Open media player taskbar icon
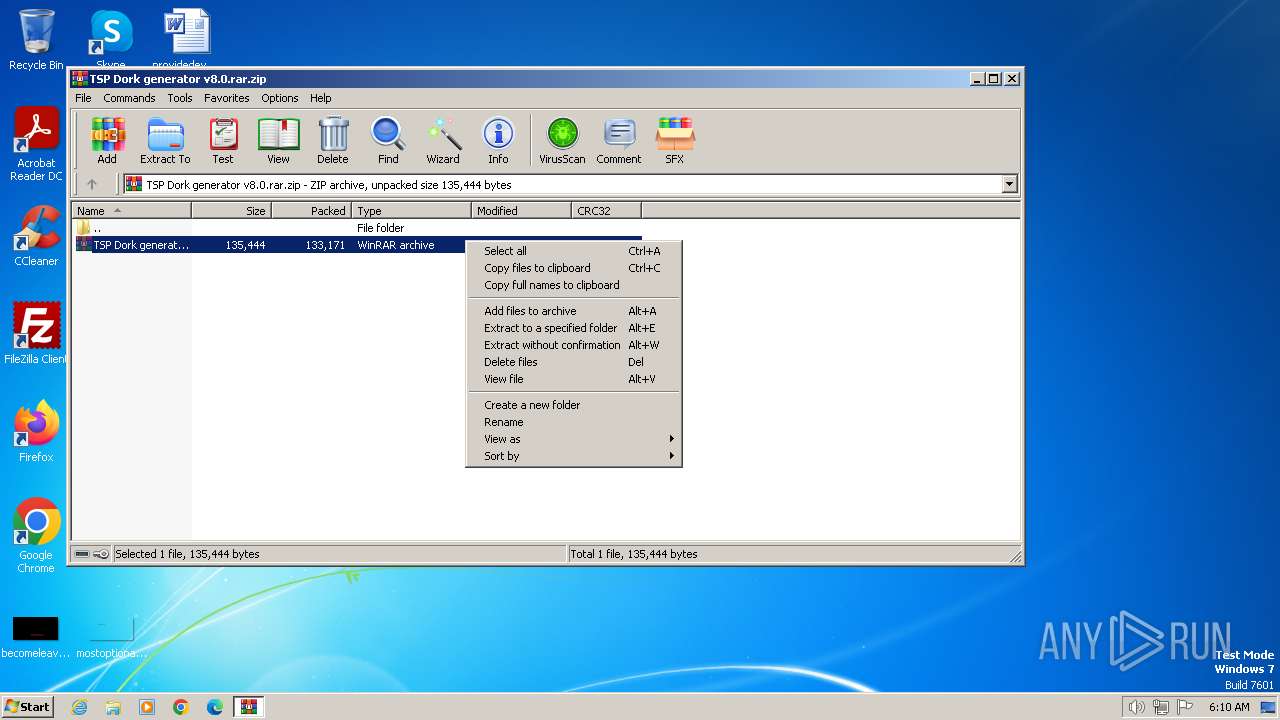Viewport: 1280px width, 720px height. (x=147, y=707)
